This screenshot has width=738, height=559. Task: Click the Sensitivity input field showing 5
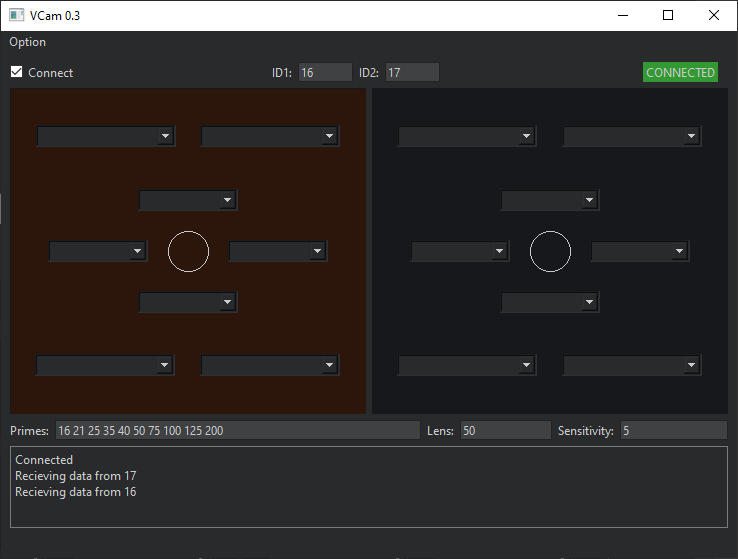(674, 431)
